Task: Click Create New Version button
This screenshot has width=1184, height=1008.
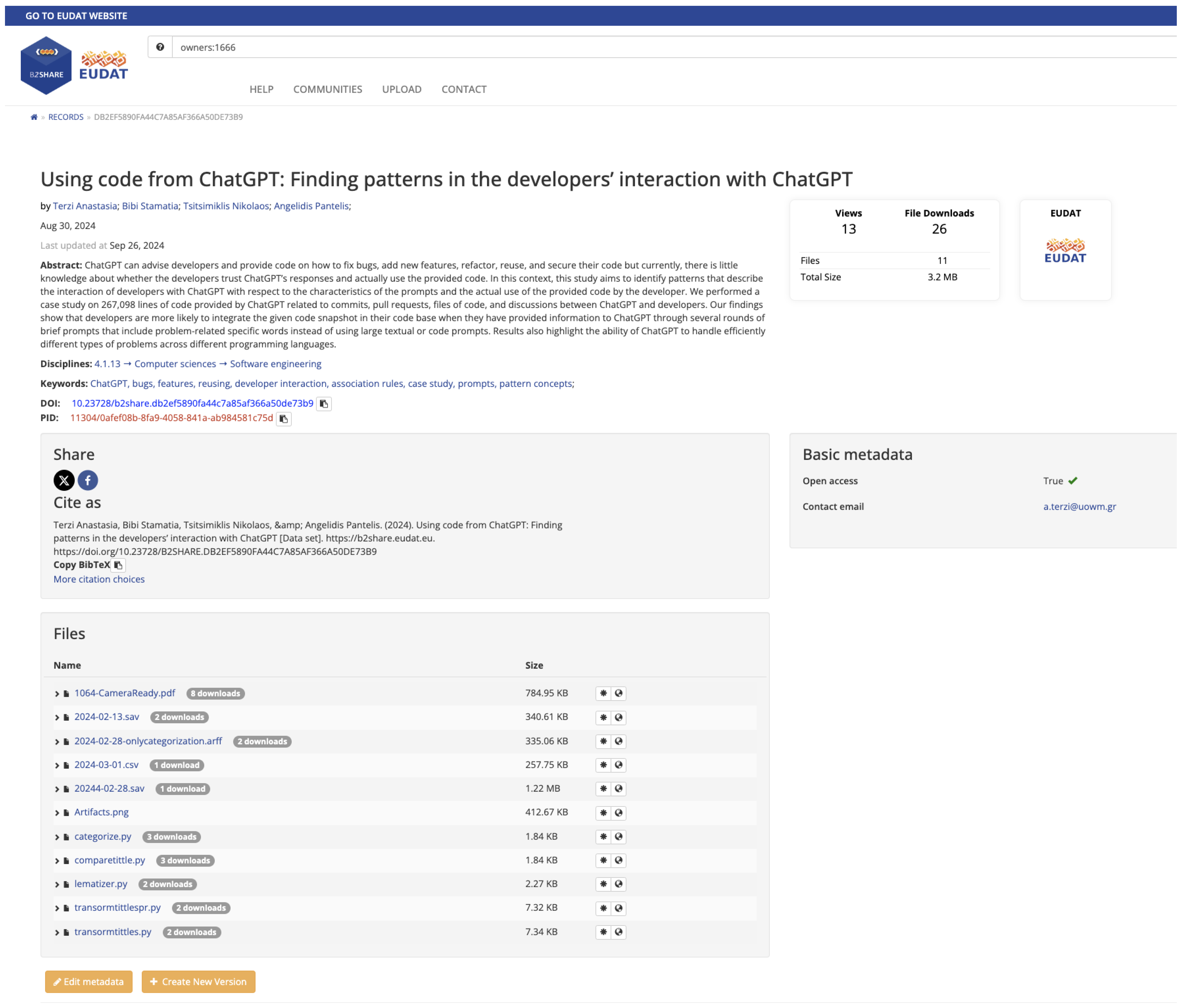Action: (198, 982)
